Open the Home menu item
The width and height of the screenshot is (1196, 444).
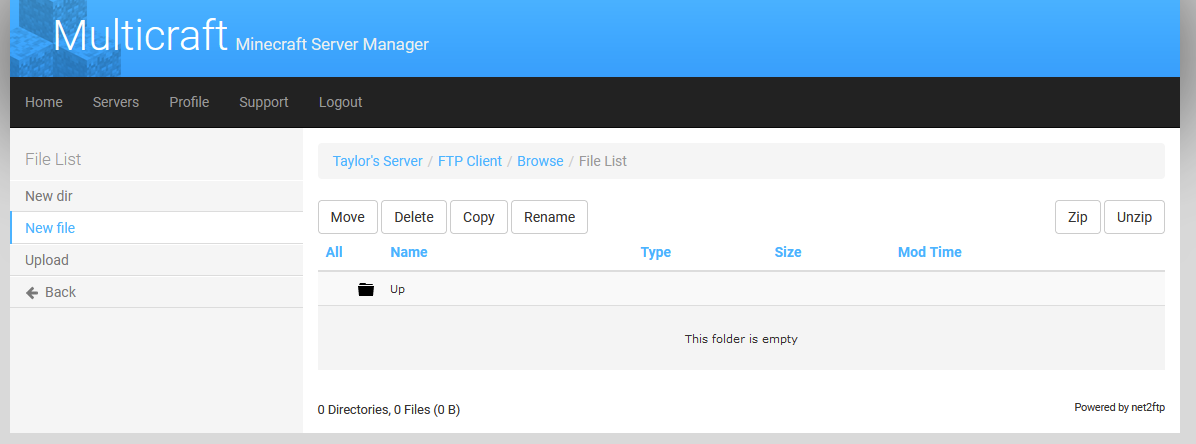(x=44, y=102)
